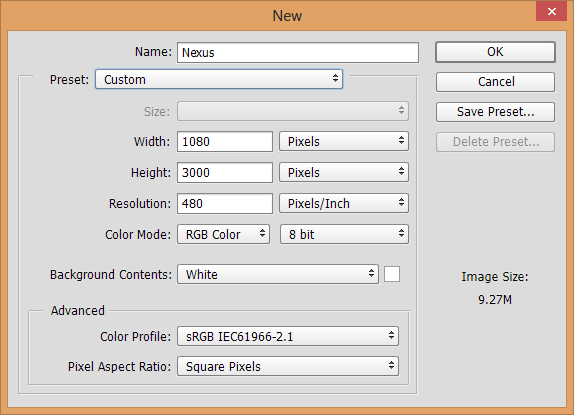Click the Delete Preset button
Screen dimensions: 574x415
point(495,142)
